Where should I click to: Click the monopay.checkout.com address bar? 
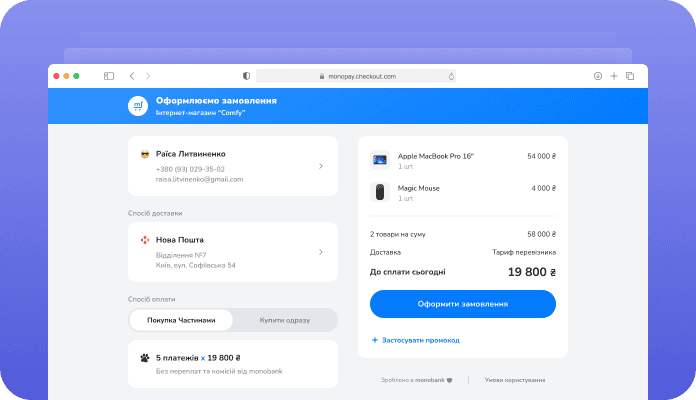356,76
